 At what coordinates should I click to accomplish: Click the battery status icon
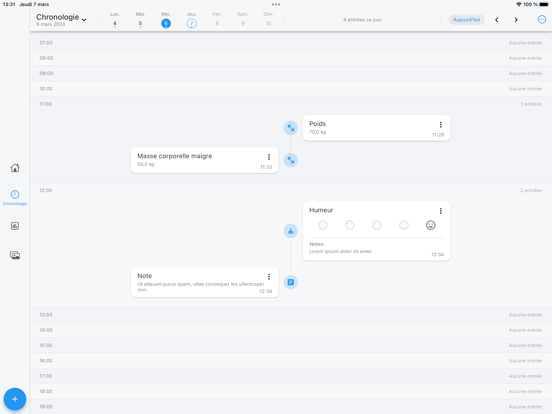click(x=544, y=4)
